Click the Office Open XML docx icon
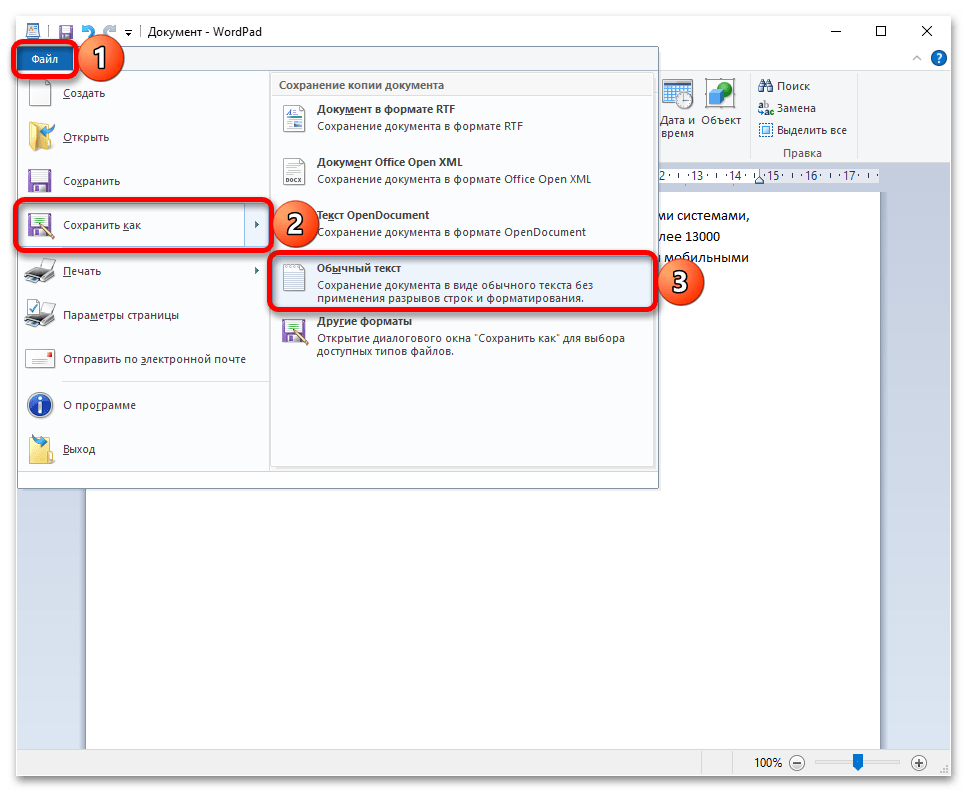Screen dimensions: 967x792 click(294, 171)
